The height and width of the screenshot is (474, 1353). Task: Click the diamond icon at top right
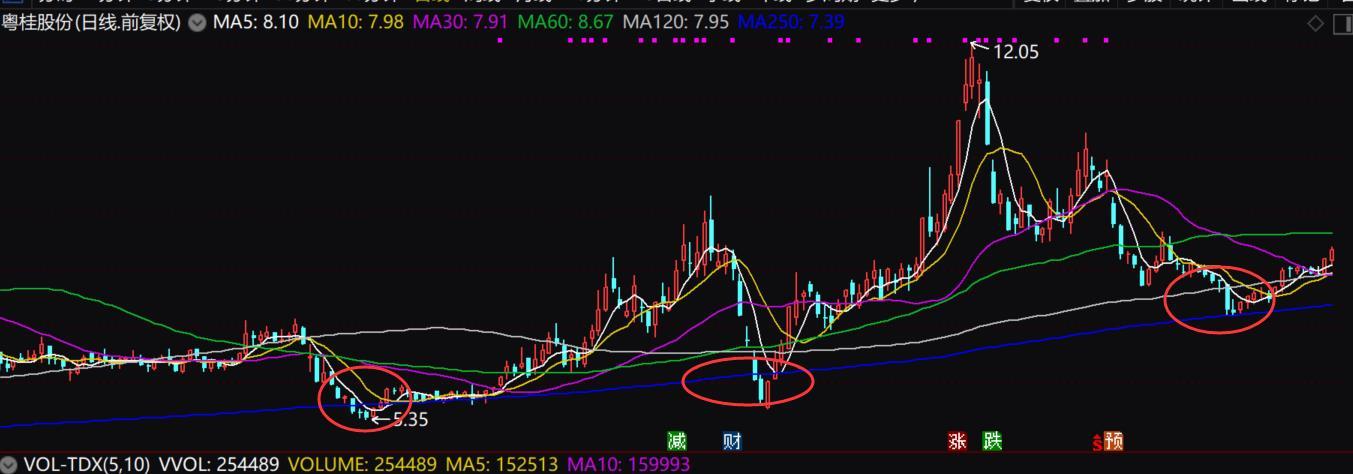[1316, 24]
